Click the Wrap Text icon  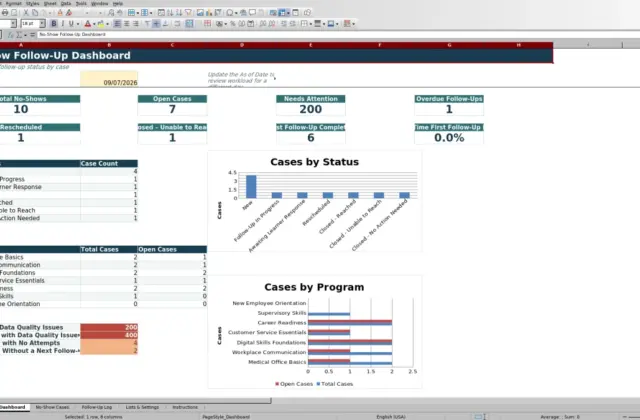177,24
